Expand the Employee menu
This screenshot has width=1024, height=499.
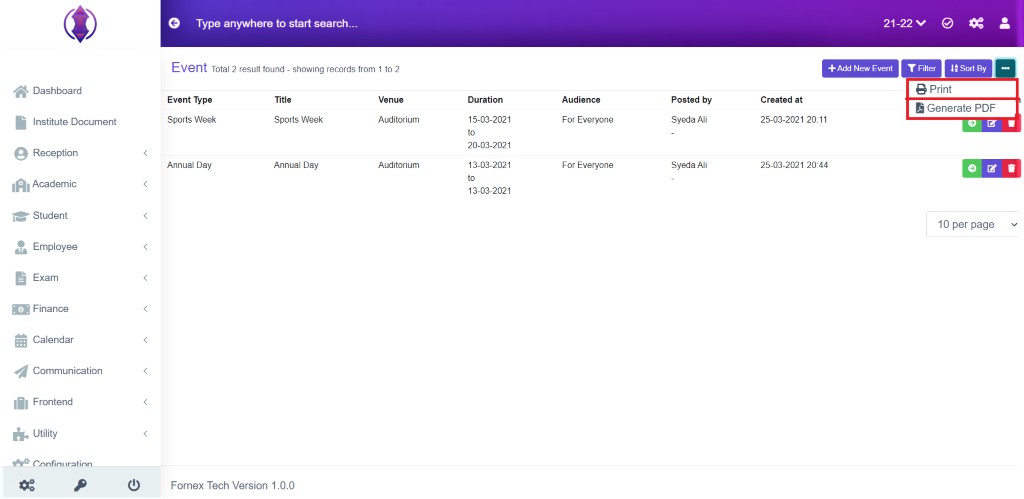(80, 247)
